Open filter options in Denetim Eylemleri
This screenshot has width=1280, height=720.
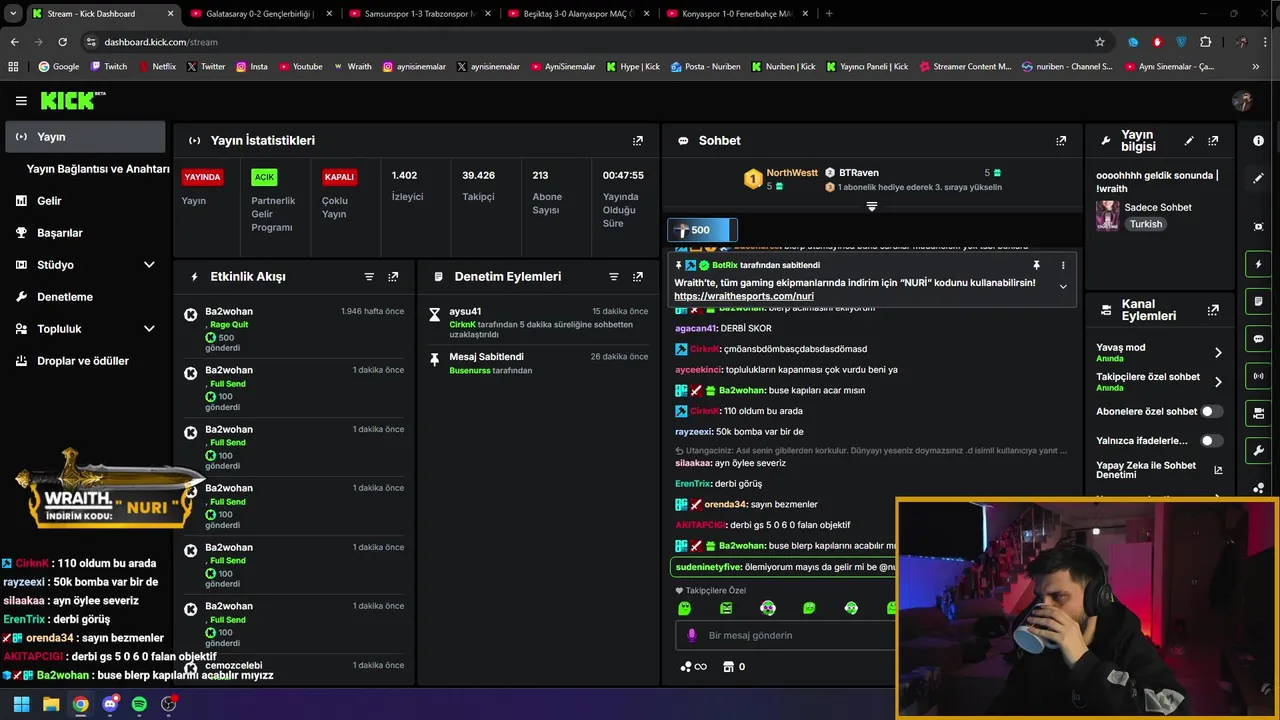coord(614,277)
